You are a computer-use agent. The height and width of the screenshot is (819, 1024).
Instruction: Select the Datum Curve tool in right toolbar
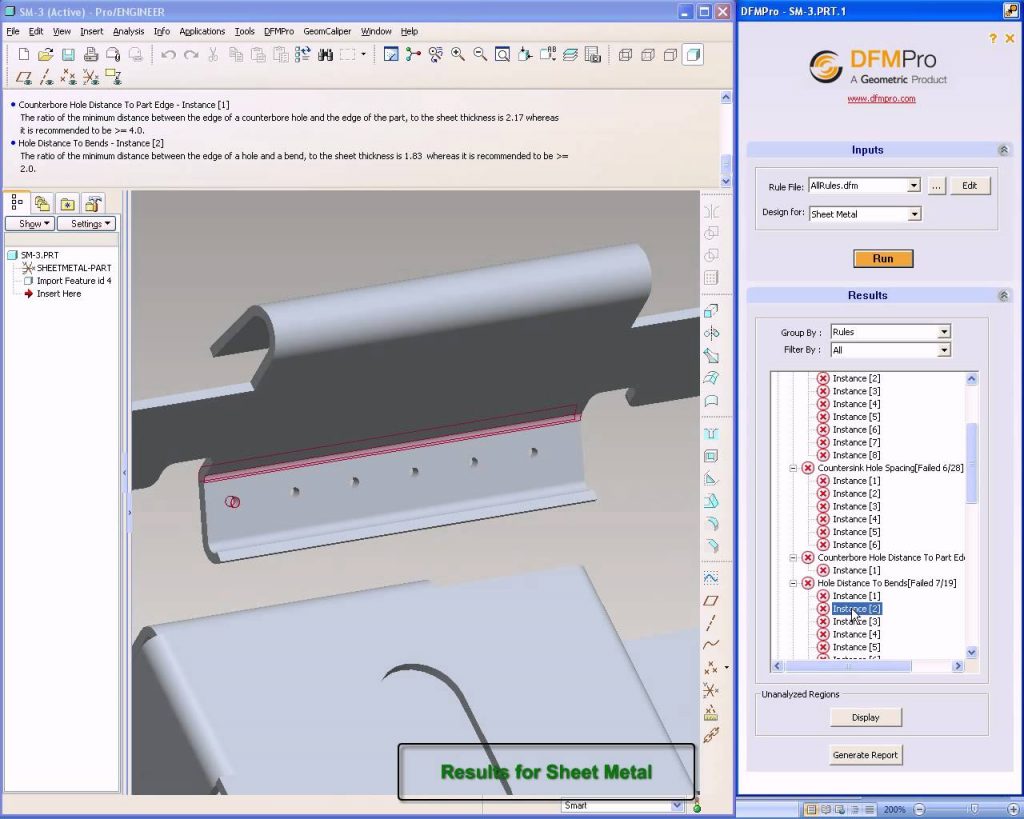711,645
